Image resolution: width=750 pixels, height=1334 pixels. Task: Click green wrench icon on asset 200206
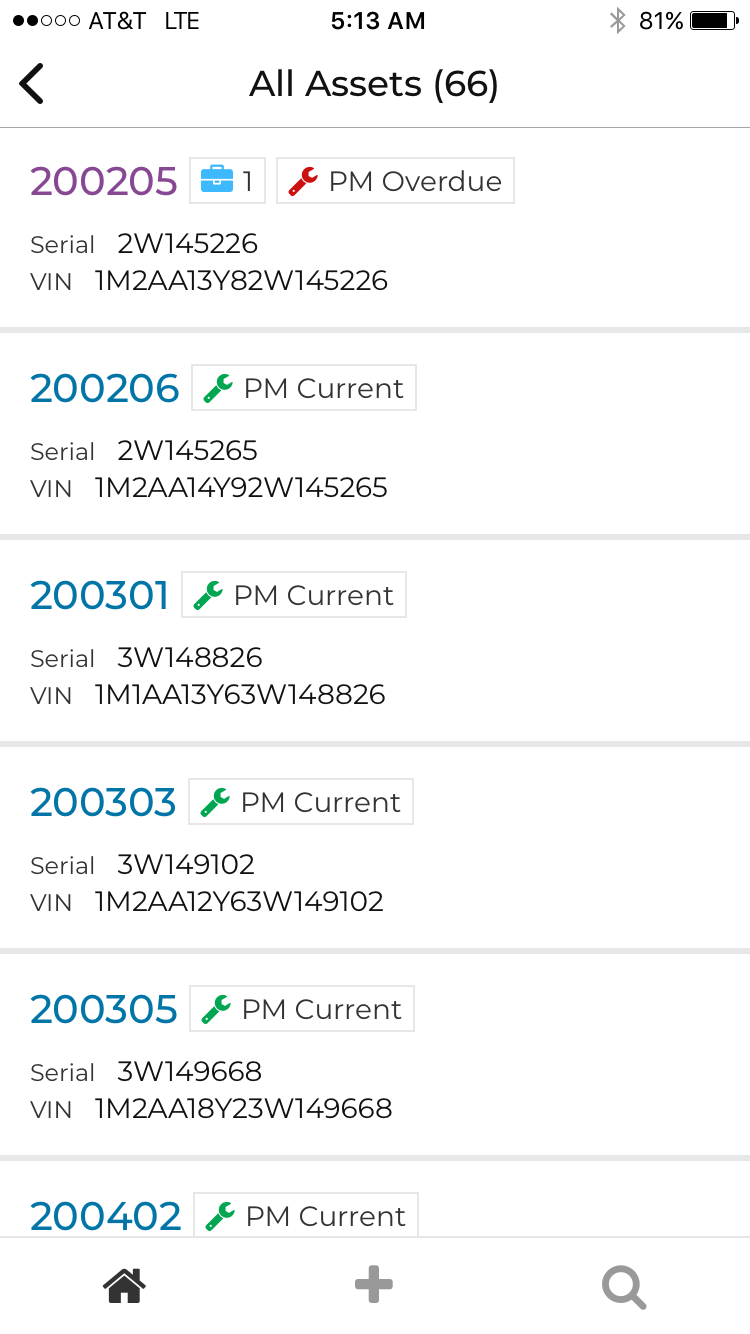(x=218, y=388)
